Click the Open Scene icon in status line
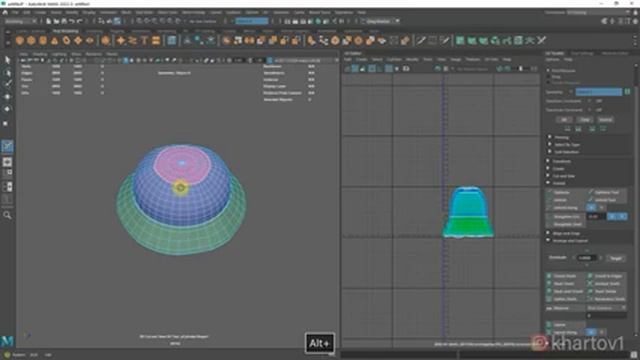640x360 pixels. (56, 21)
